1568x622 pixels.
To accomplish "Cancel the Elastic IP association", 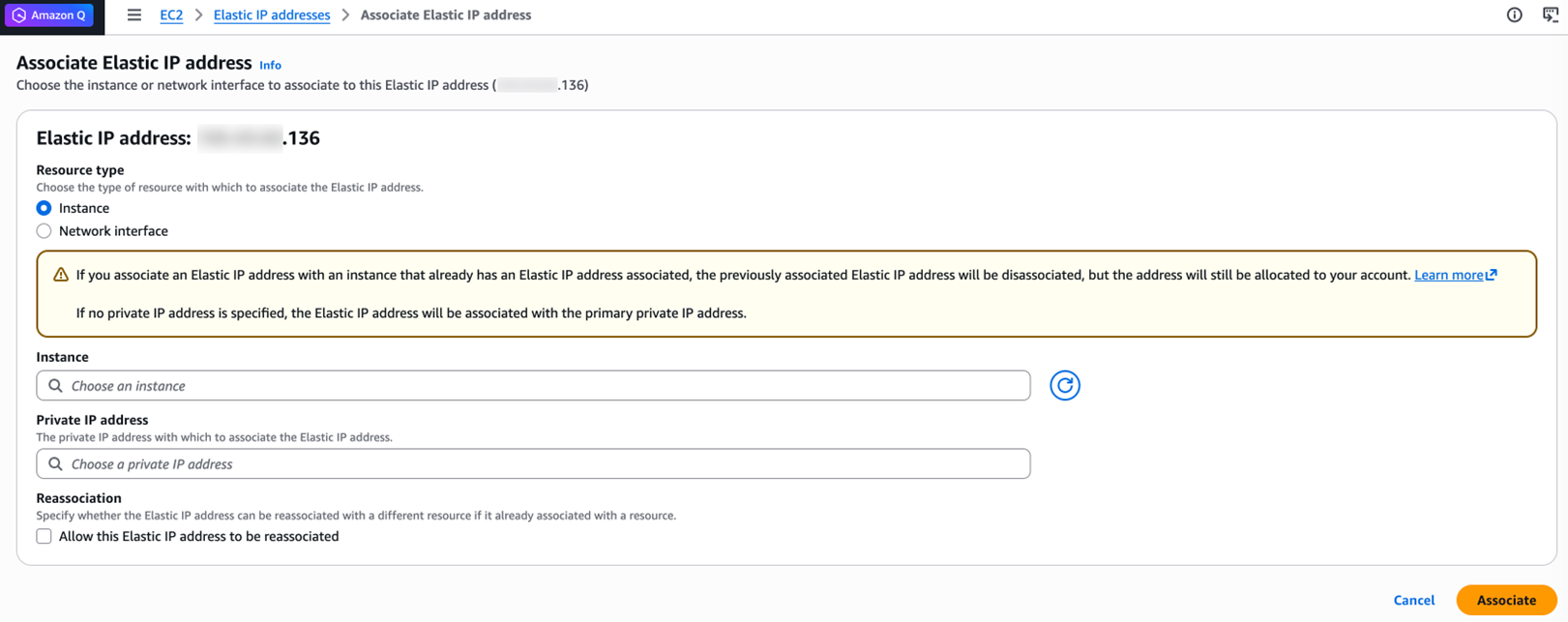I will [1413, 600].
